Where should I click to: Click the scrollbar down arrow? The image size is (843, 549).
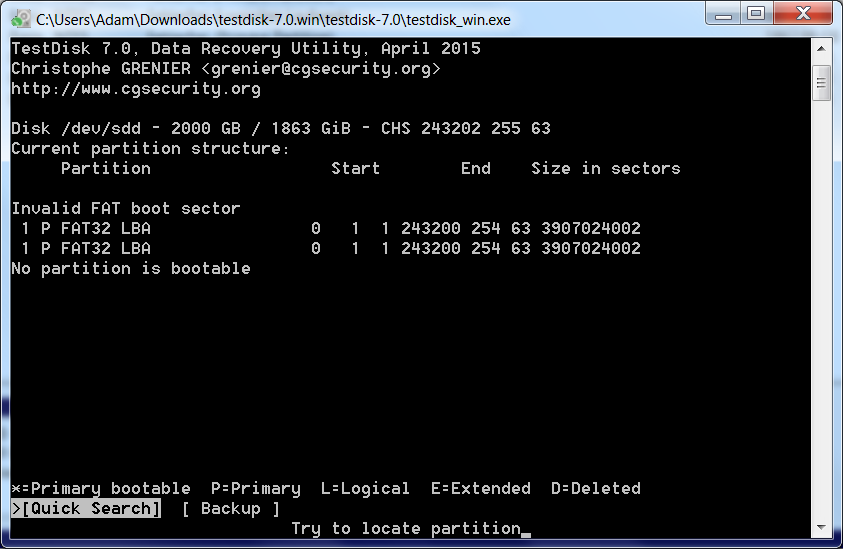pyautogui.click(x=821, y=528)
